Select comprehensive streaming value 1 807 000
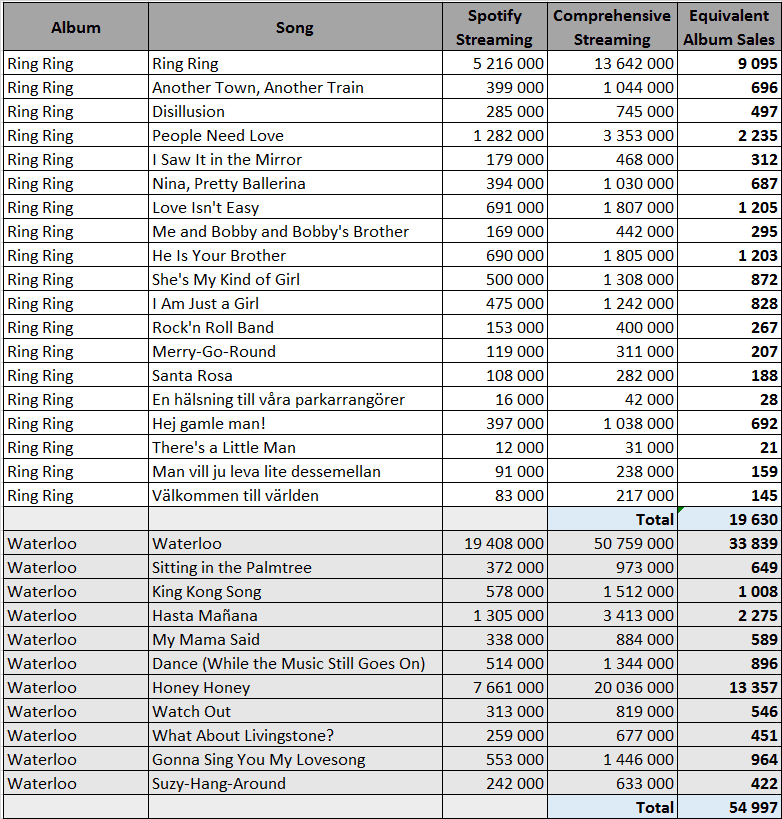Viewport: 782px width, 819px height. [x=612, y=207]
